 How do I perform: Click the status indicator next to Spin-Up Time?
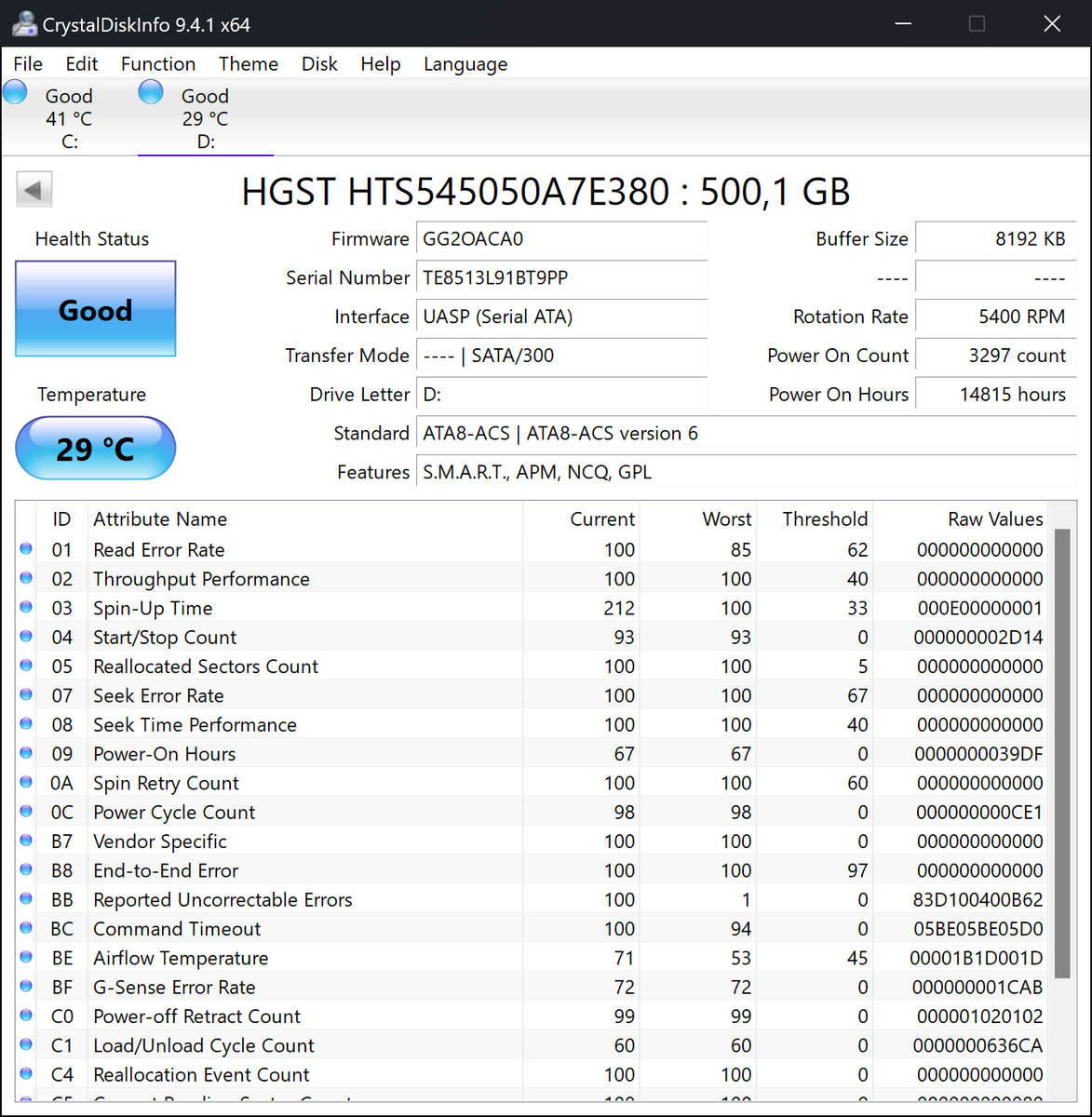[25, 608]
